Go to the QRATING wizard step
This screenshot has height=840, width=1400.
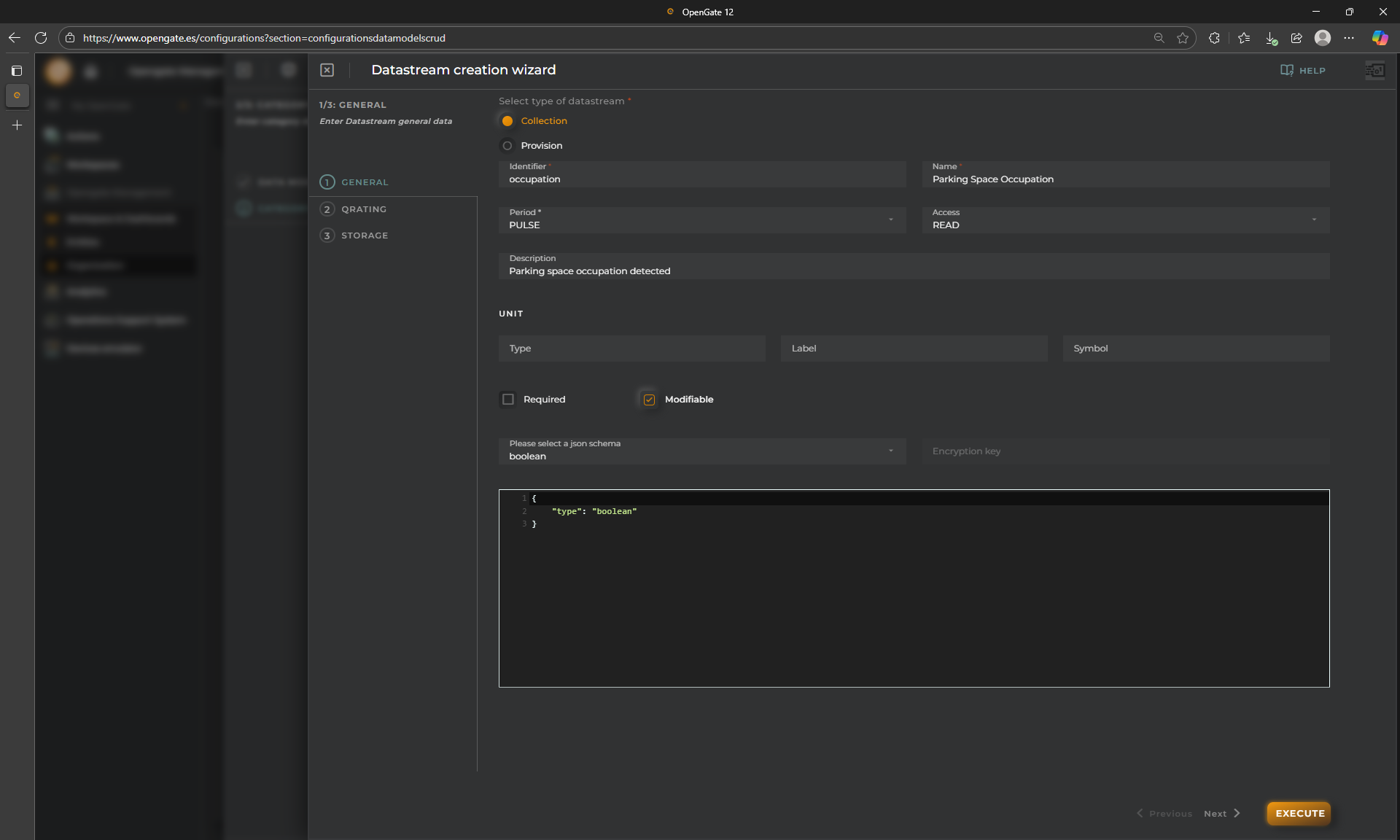pyautogui.click(x=363, y=209)
